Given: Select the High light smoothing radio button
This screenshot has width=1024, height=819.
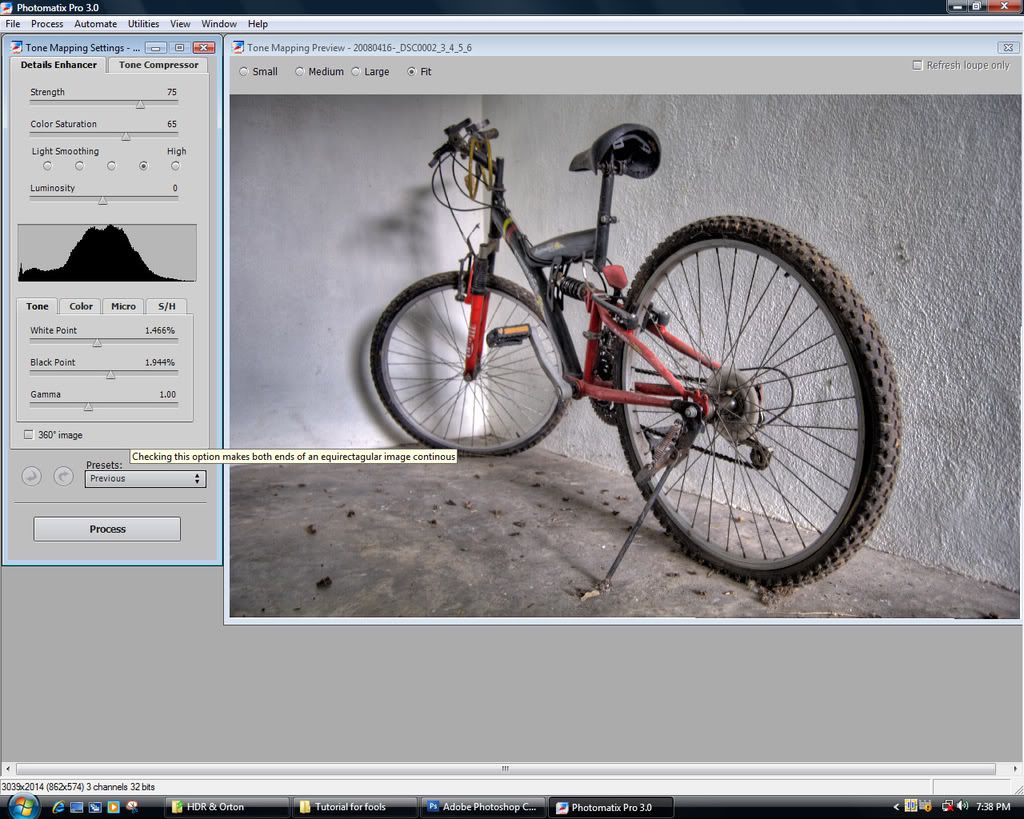Looking at the screenshot, I should pos(175,166).
